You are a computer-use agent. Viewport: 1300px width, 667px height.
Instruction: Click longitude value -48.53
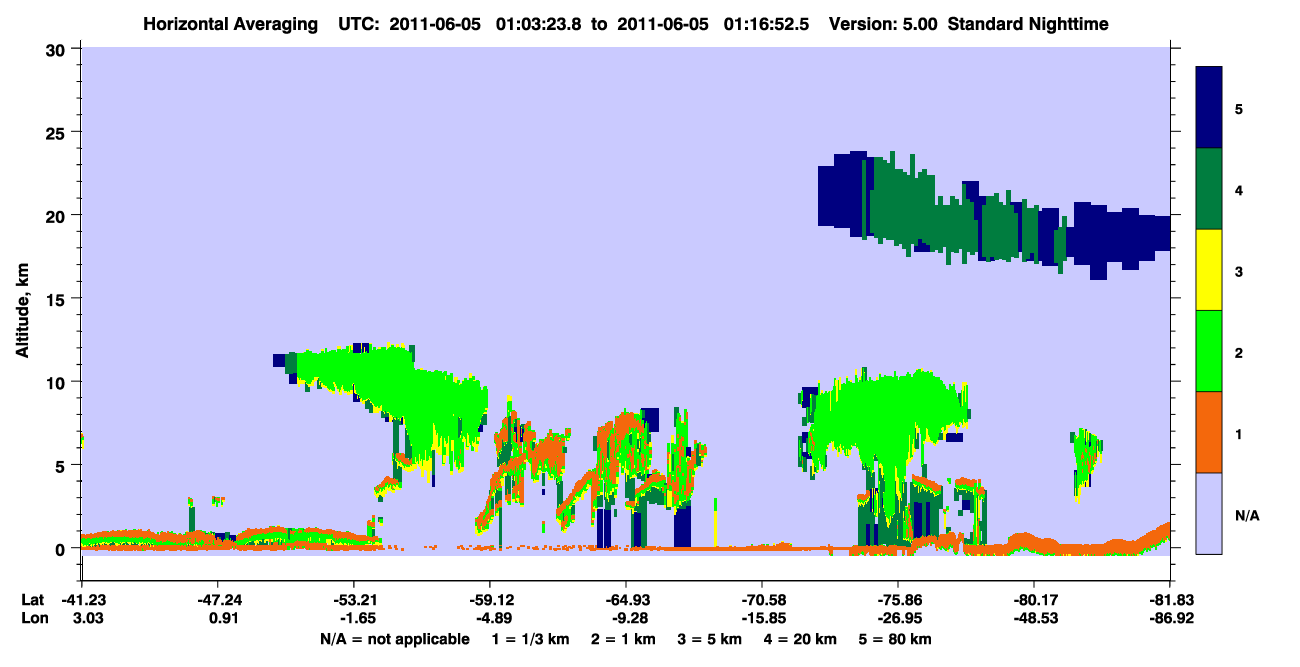pyautogui.click(x=1034, y=618)
